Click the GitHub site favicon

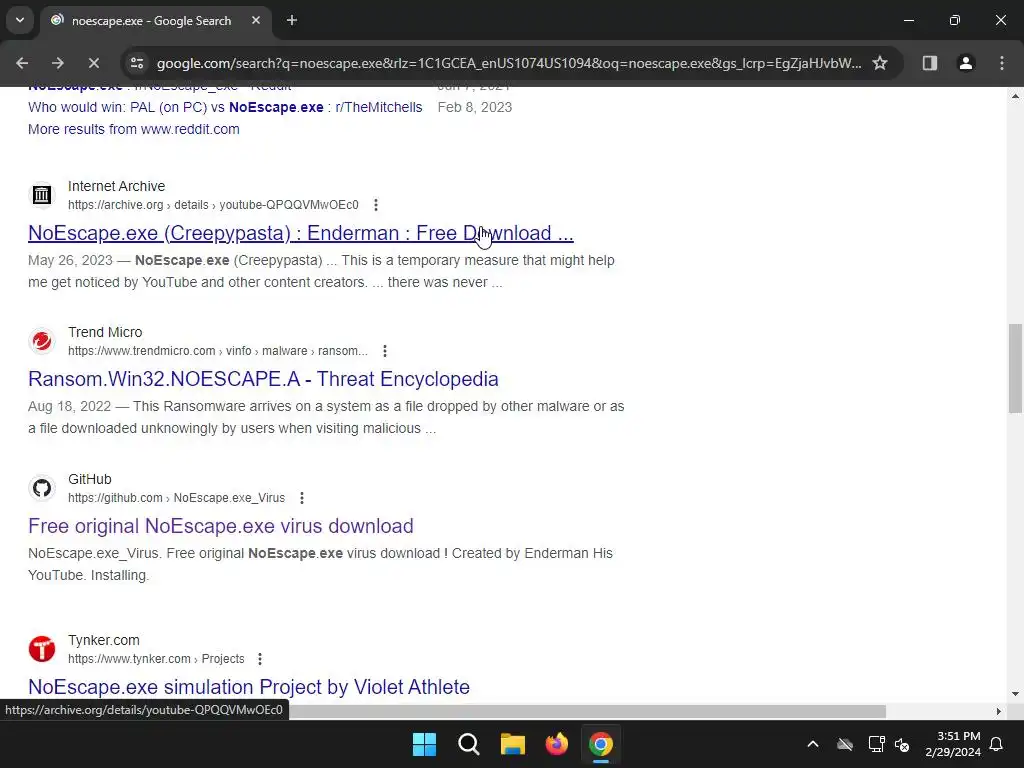point(42,488)
